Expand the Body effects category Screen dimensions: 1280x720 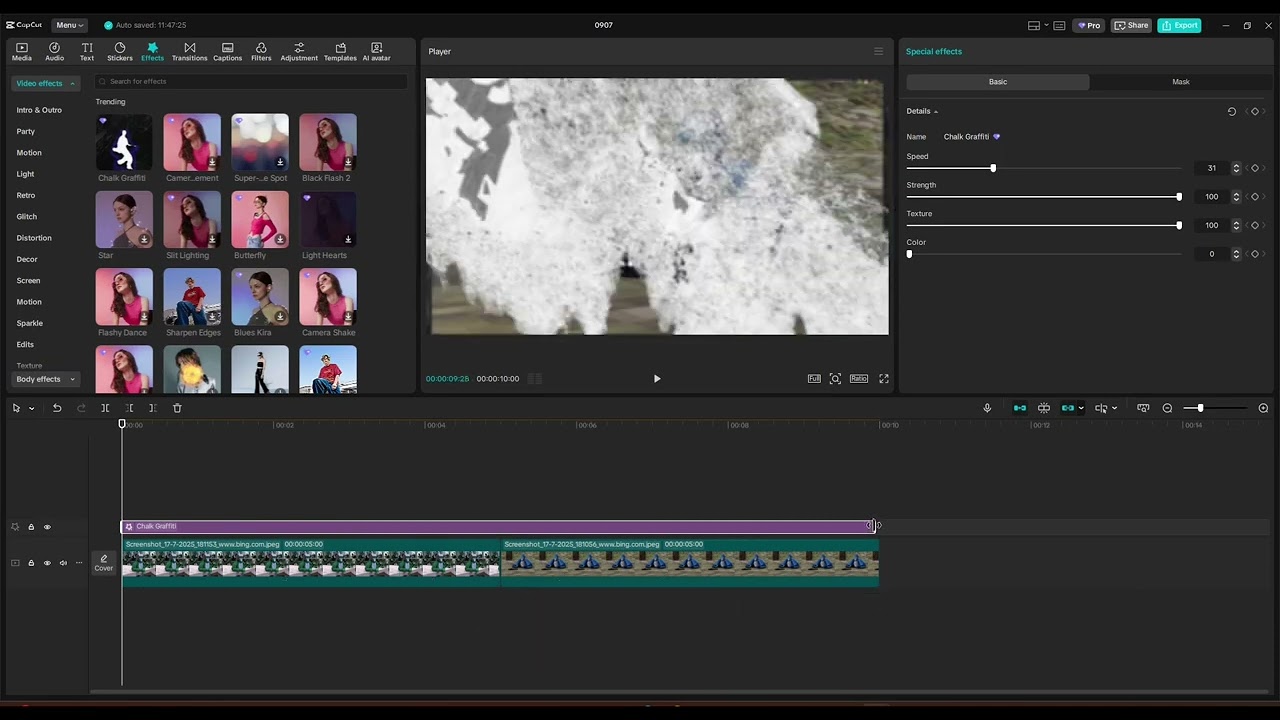(x=45, y=379)
